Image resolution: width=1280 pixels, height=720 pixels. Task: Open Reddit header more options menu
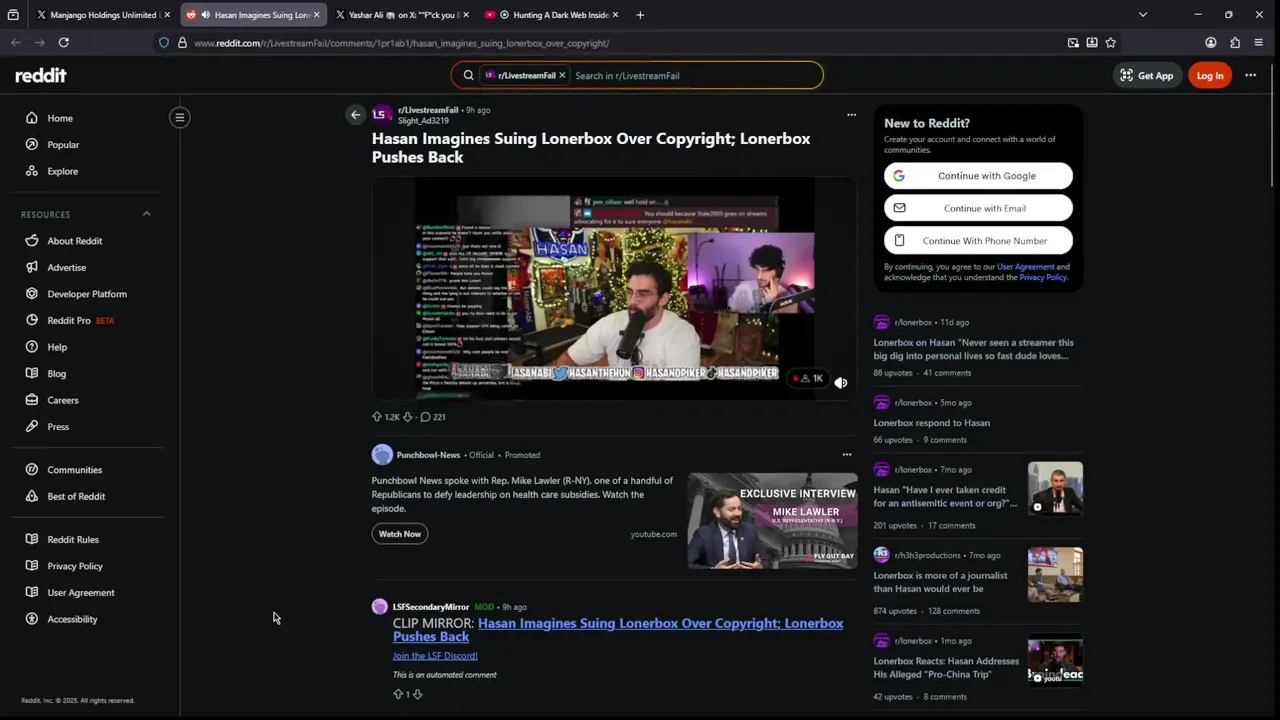click(x=1250, y=75)
